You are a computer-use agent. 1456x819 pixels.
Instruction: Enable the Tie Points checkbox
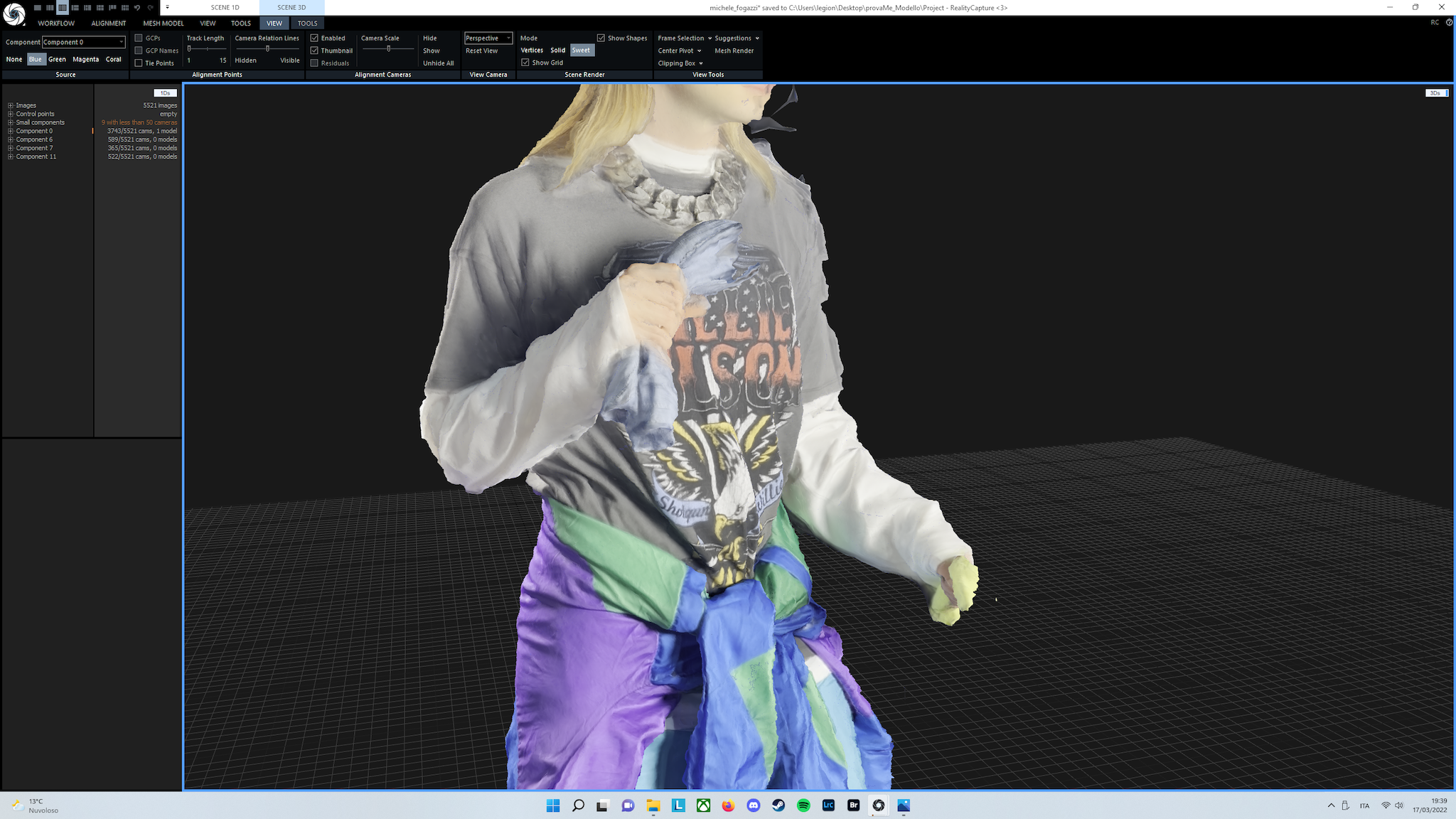(139, 63)
